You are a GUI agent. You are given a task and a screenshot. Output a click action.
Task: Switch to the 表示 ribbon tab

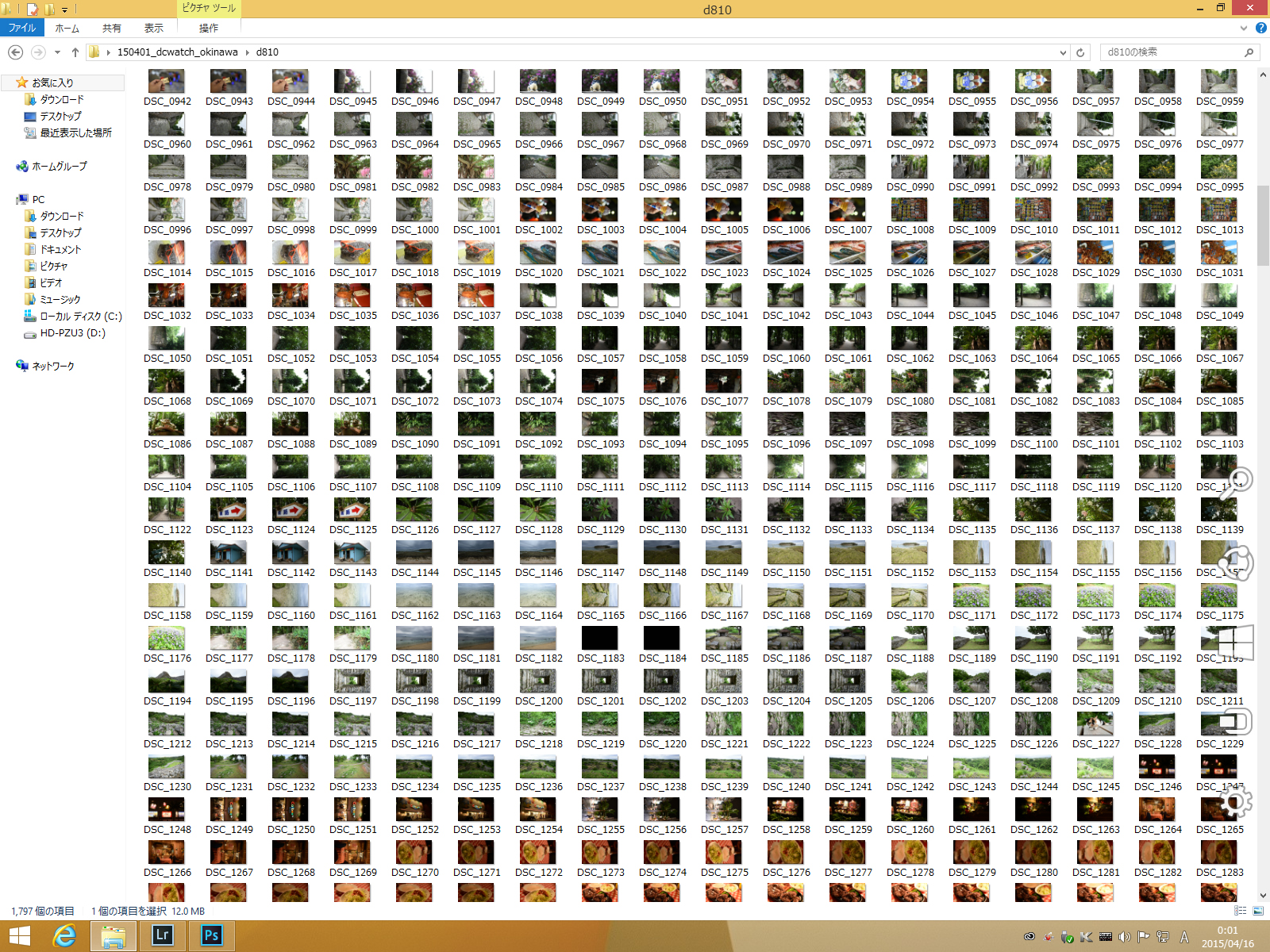click(154, 28)
